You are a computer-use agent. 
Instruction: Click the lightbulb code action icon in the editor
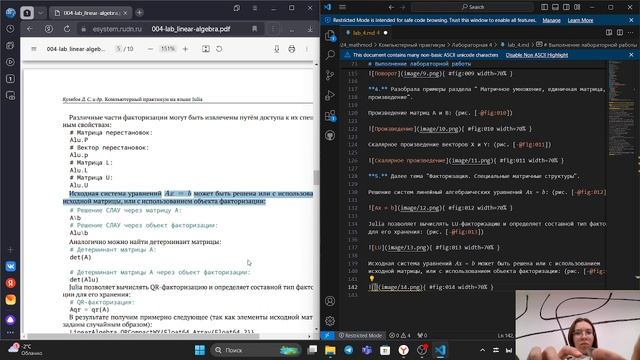coord(372,279)
